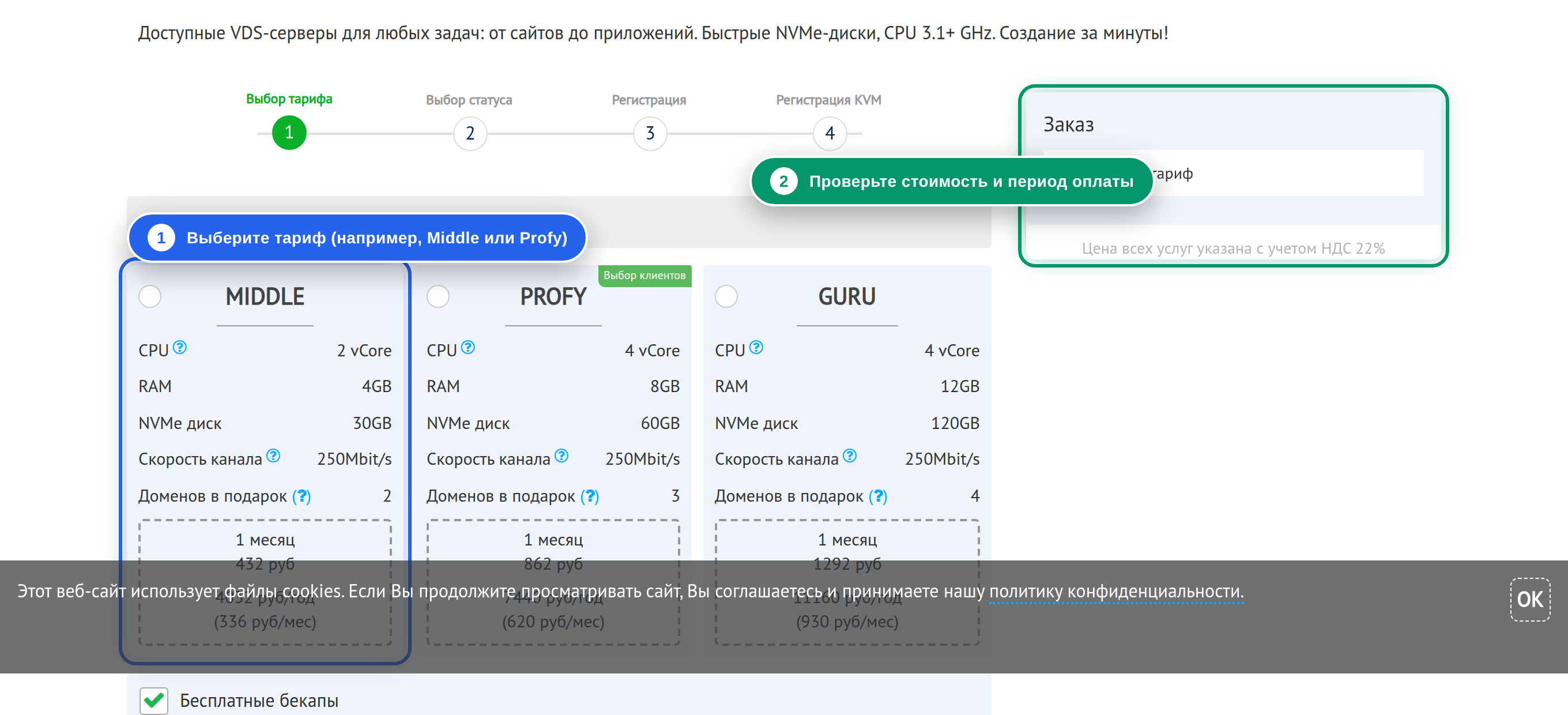This screenshot has height=715, width=1568.
Task: Click (930 руб/мес) yearly price in GURU
Action: coord(847,622)
